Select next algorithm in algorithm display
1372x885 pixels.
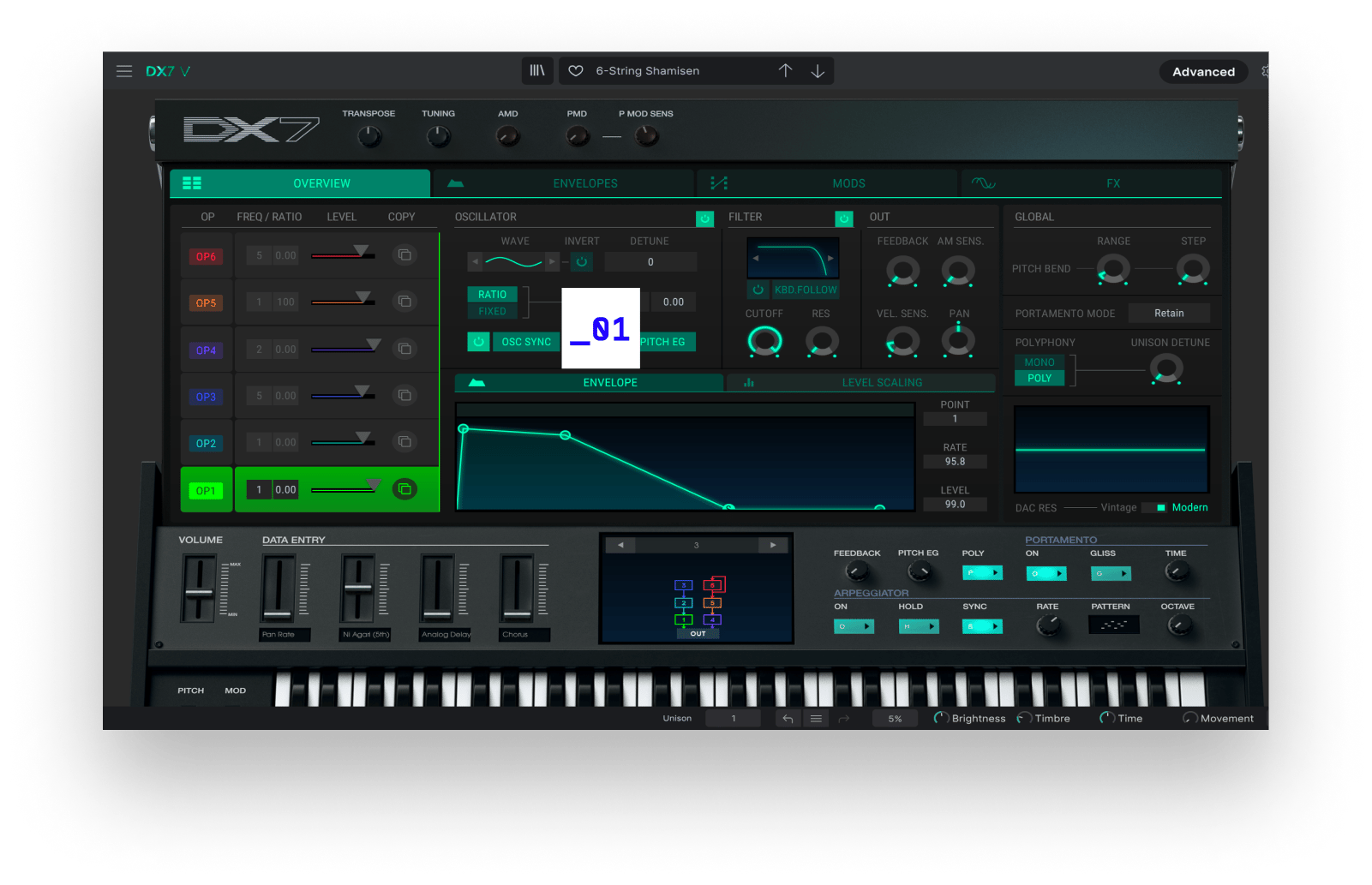(x=773, y=545)
